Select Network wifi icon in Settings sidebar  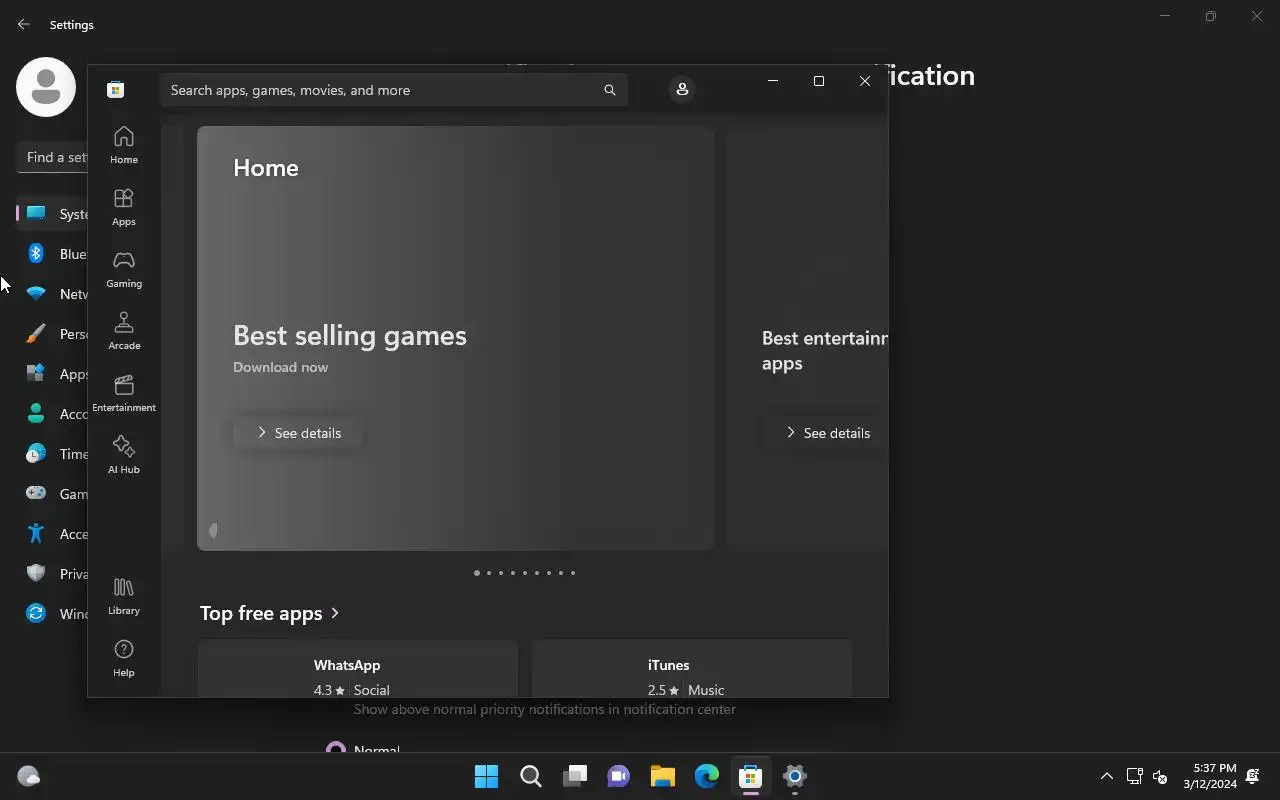36,294
